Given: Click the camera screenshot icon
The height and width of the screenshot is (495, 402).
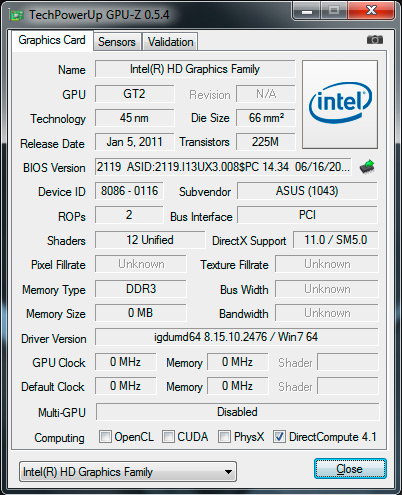Looking at the screenshot, I should (375, 40).
